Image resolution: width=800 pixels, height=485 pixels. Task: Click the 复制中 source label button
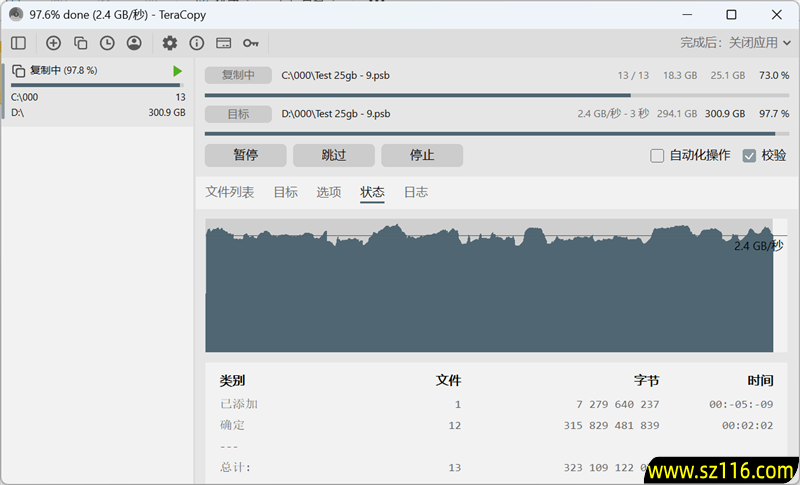click(x=238, y=75)
